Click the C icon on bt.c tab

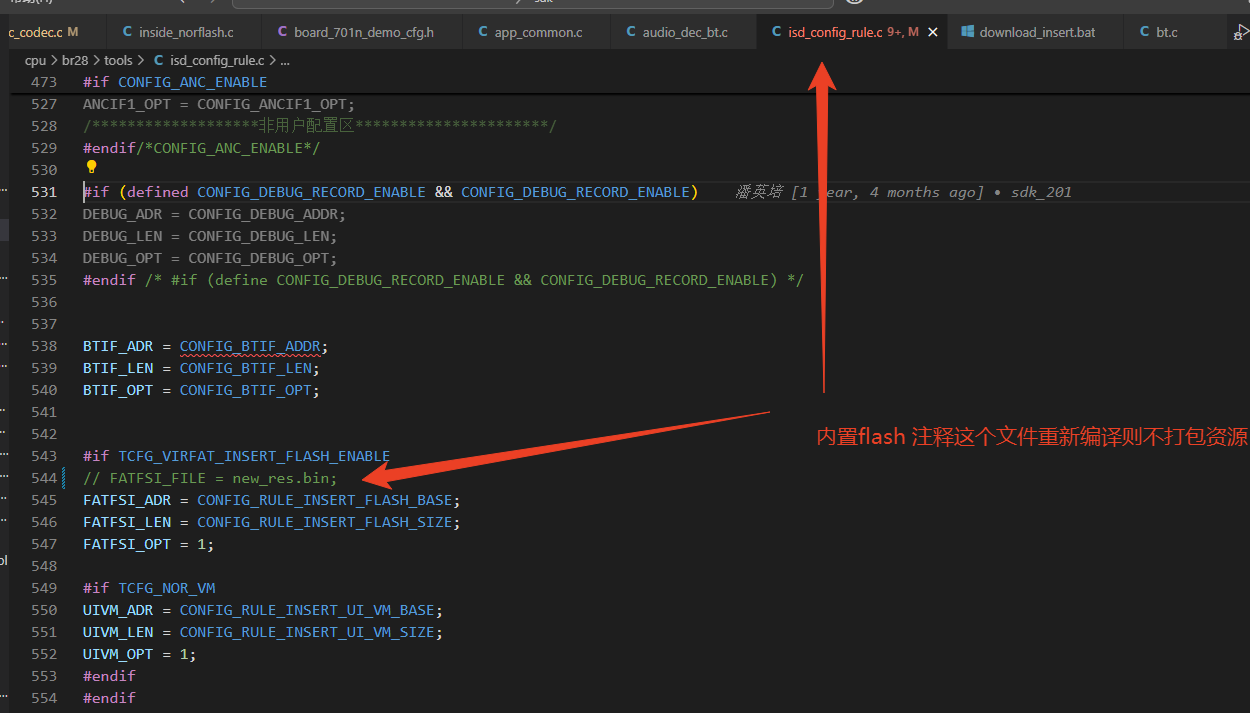1145,32
